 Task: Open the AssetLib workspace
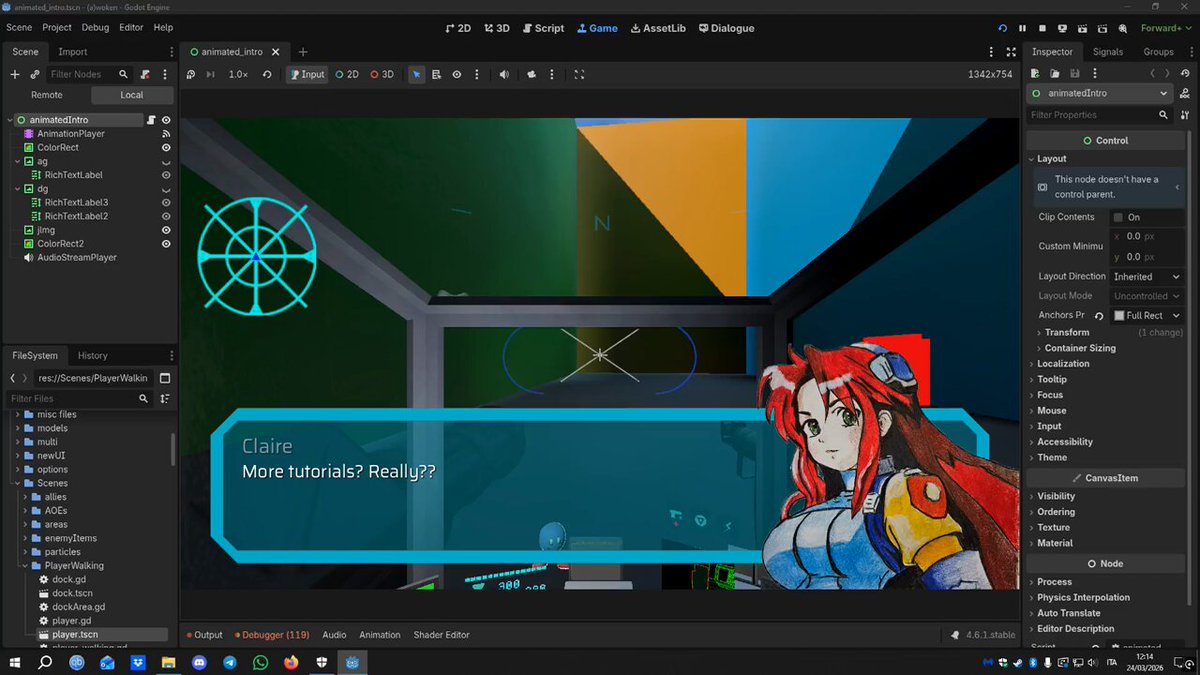(x=657, y=28)
